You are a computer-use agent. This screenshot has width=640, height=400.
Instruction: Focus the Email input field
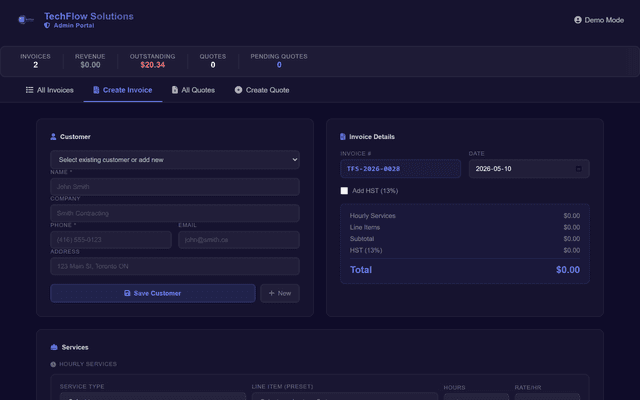pos(239,240)
